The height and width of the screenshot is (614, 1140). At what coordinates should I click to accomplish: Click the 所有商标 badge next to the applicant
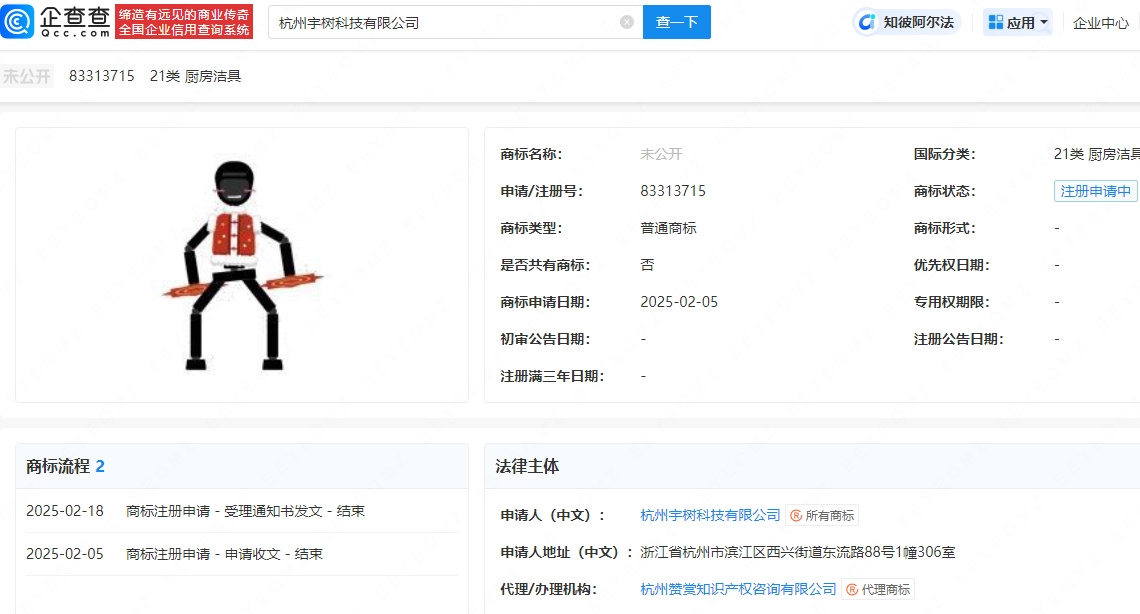pos(821,516)
